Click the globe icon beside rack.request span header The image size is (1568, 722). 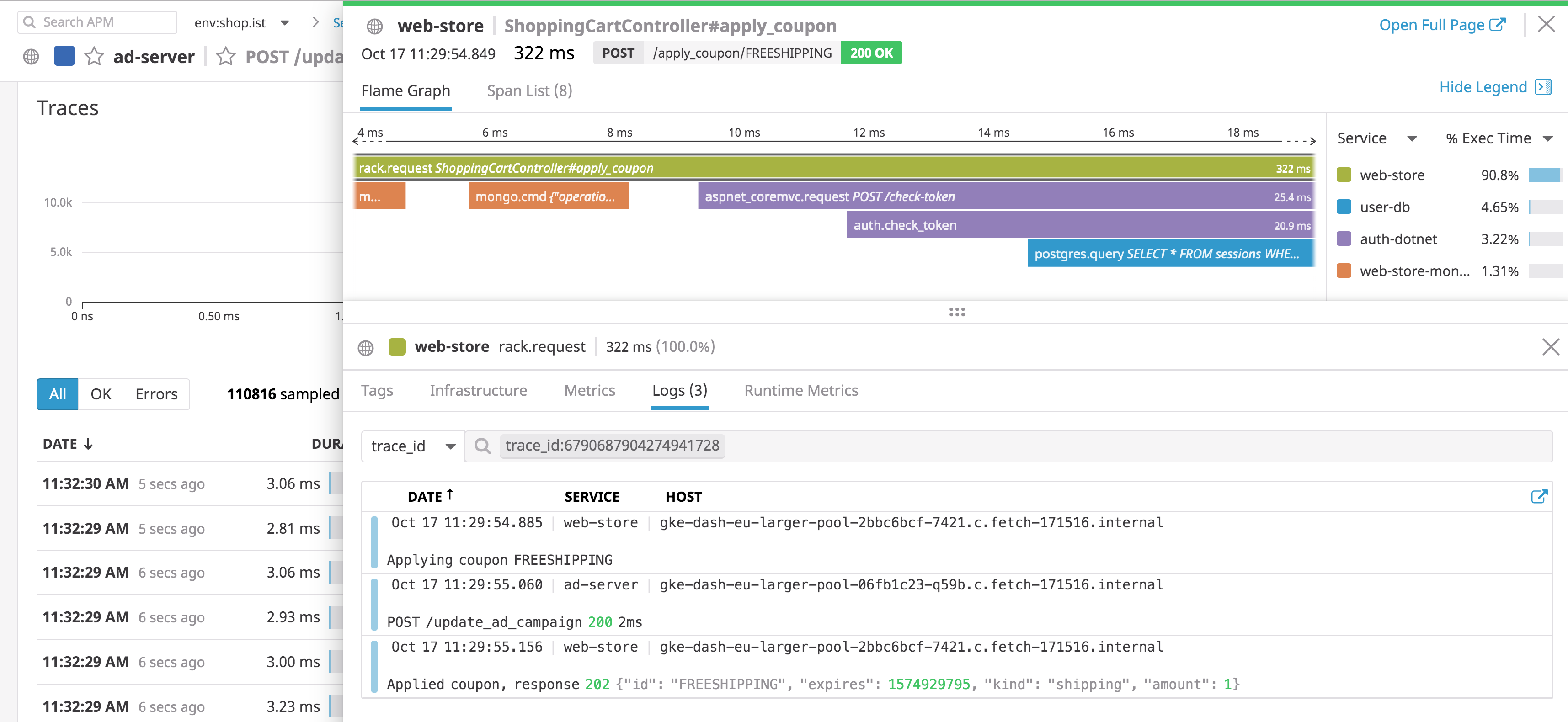365,347
